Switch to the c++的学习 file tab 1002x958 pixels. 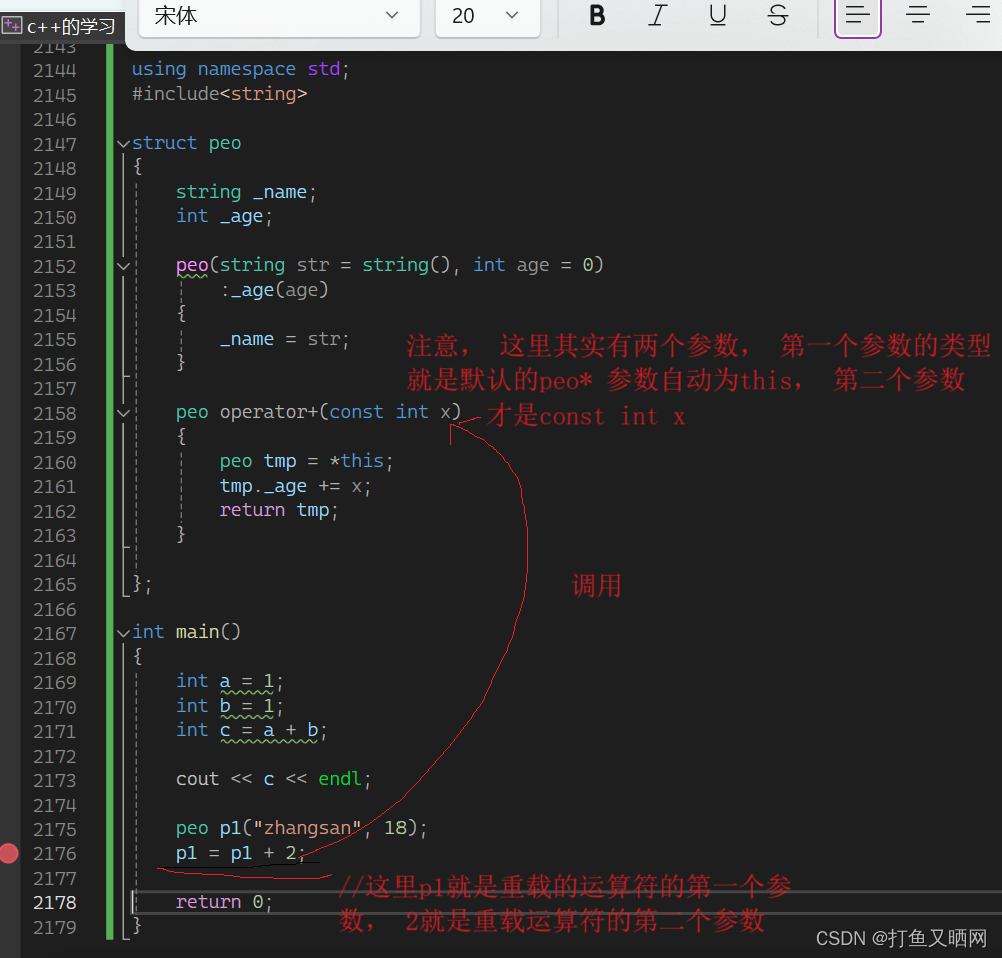(x=61, y=27)
